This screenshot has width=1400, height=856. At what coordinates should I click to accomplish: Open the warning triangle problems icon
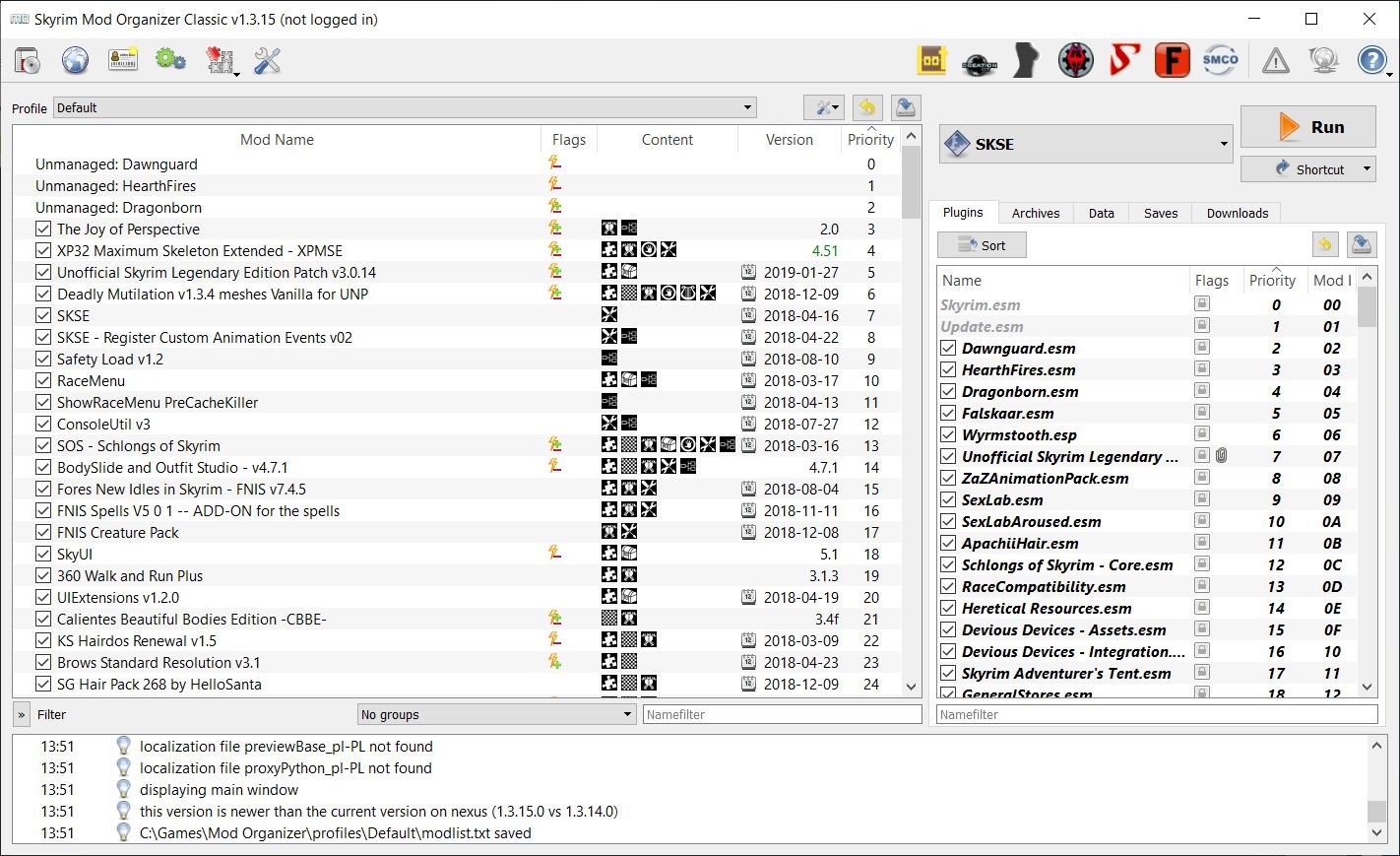coord(1276,61)
